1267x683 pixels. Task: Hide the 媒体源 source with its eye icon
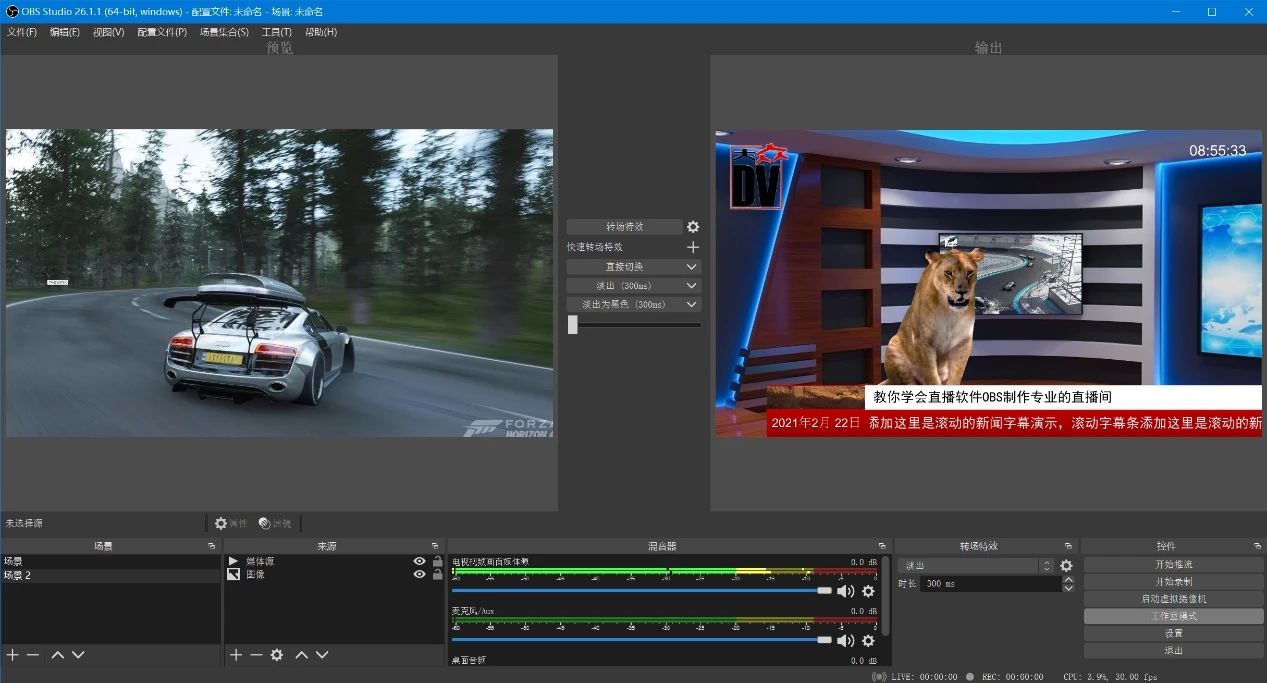click(420, 561)
